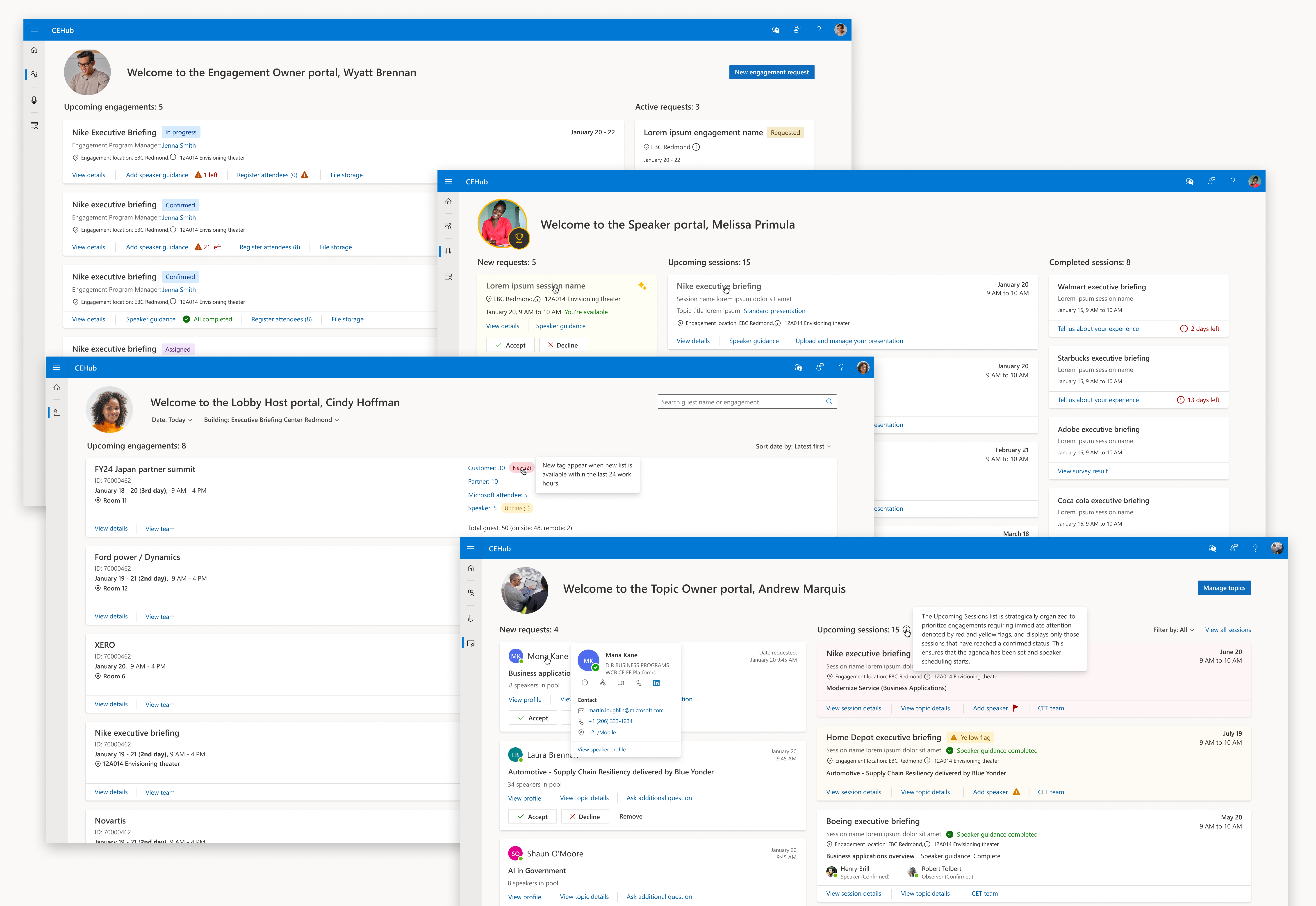Open hamburger menu in Topic Owner window
Viewport: 1316px width, 906px height.
470,548
